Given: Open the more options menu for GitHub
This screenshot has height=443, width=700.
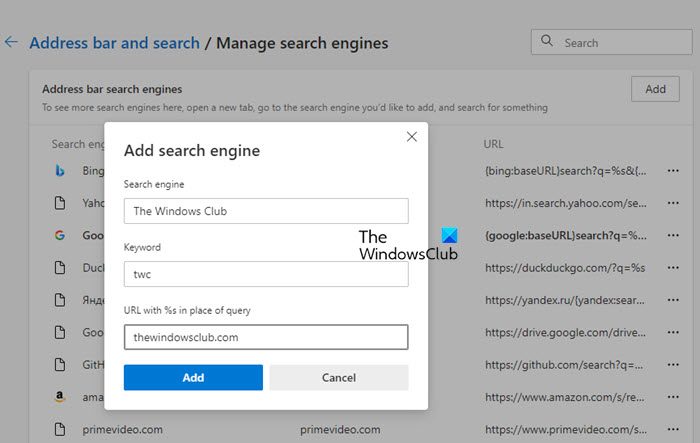Looking at the screenshot, I should click(673, 365).
